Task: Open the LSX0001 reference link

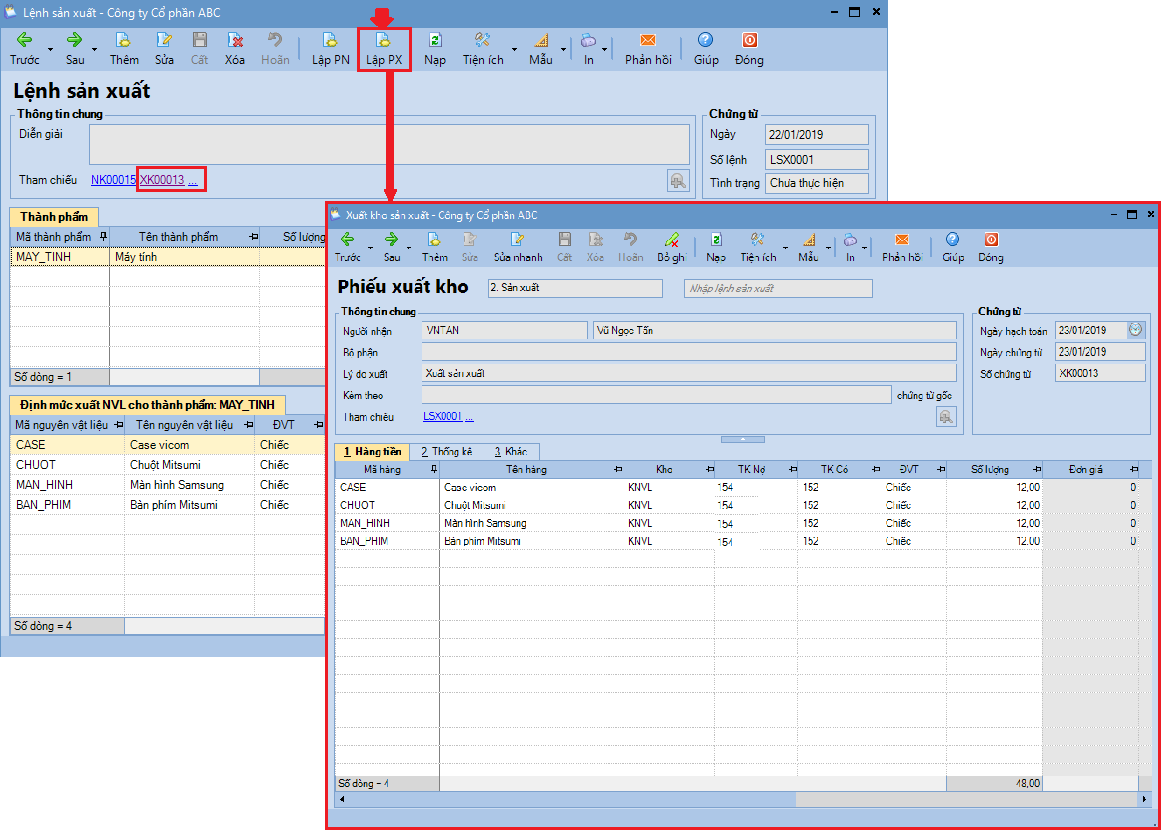Action: 442,417
